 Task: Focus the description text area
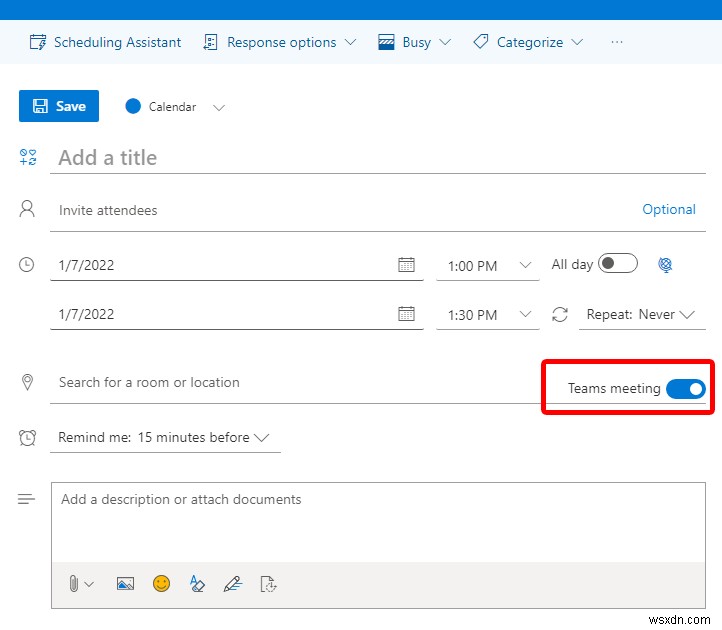click(x=378, y=522)
